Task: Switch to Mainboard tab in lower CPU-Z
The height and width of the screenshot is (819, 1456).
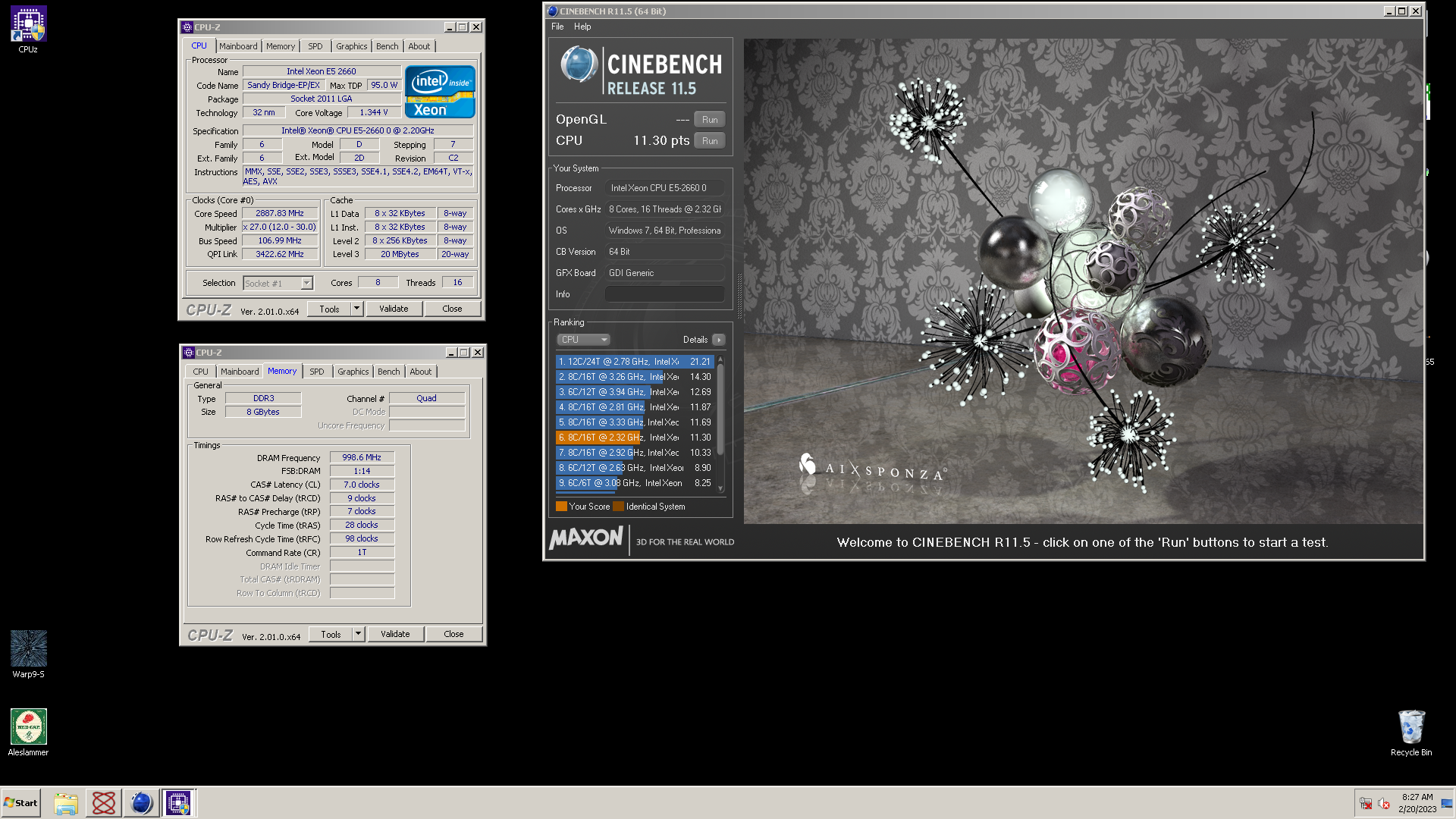Action: coord(240,372)
